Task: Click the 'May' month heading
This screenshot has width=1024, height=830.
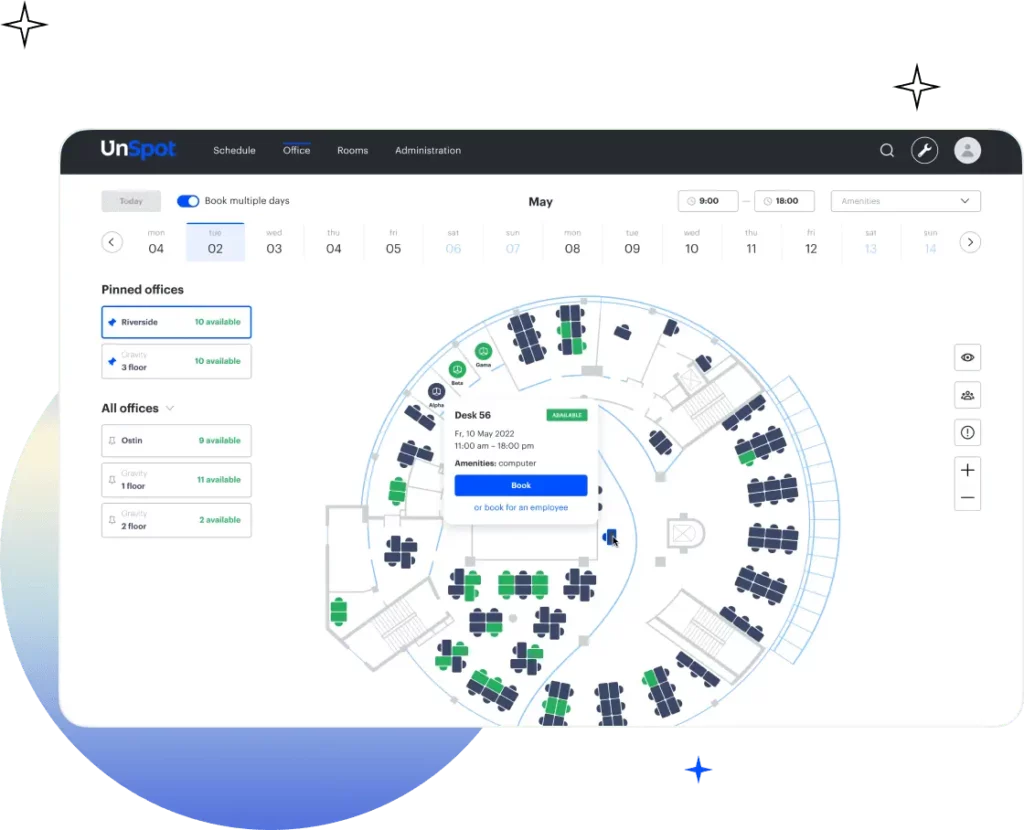Action: point(540,202)
